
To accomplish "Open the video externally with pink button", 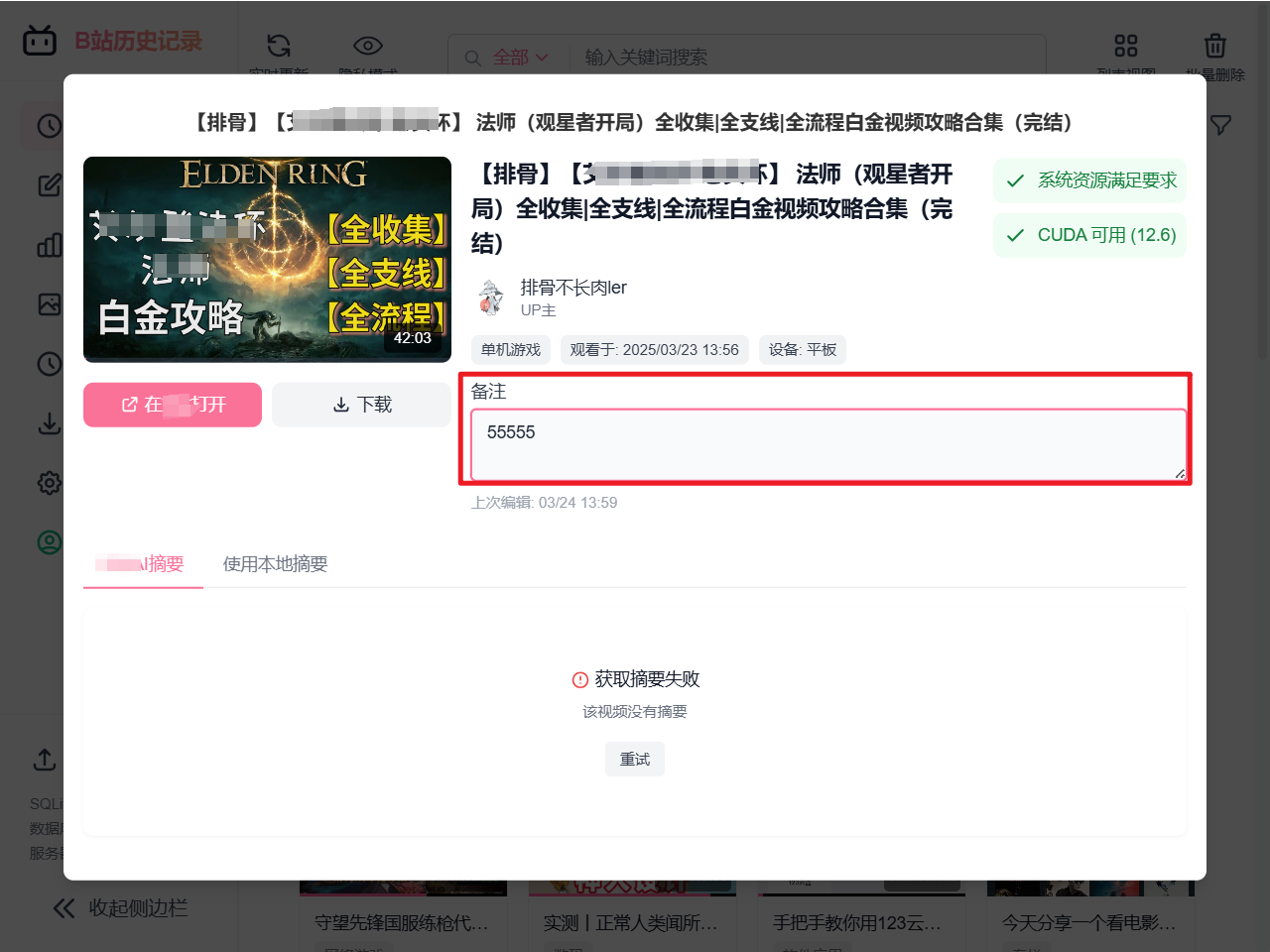I will pos(173,405).
